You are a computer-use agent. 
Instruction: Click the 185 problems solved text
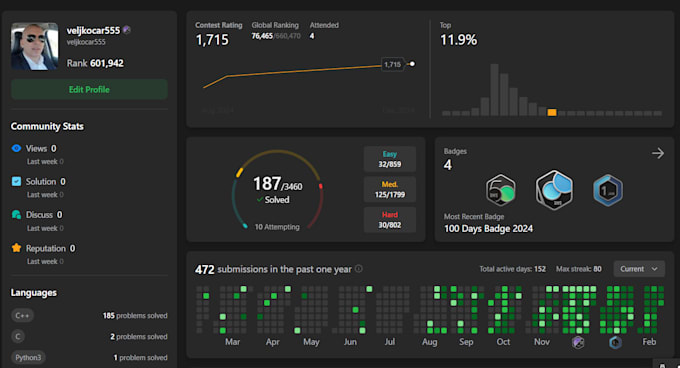(x=135, y=316)
